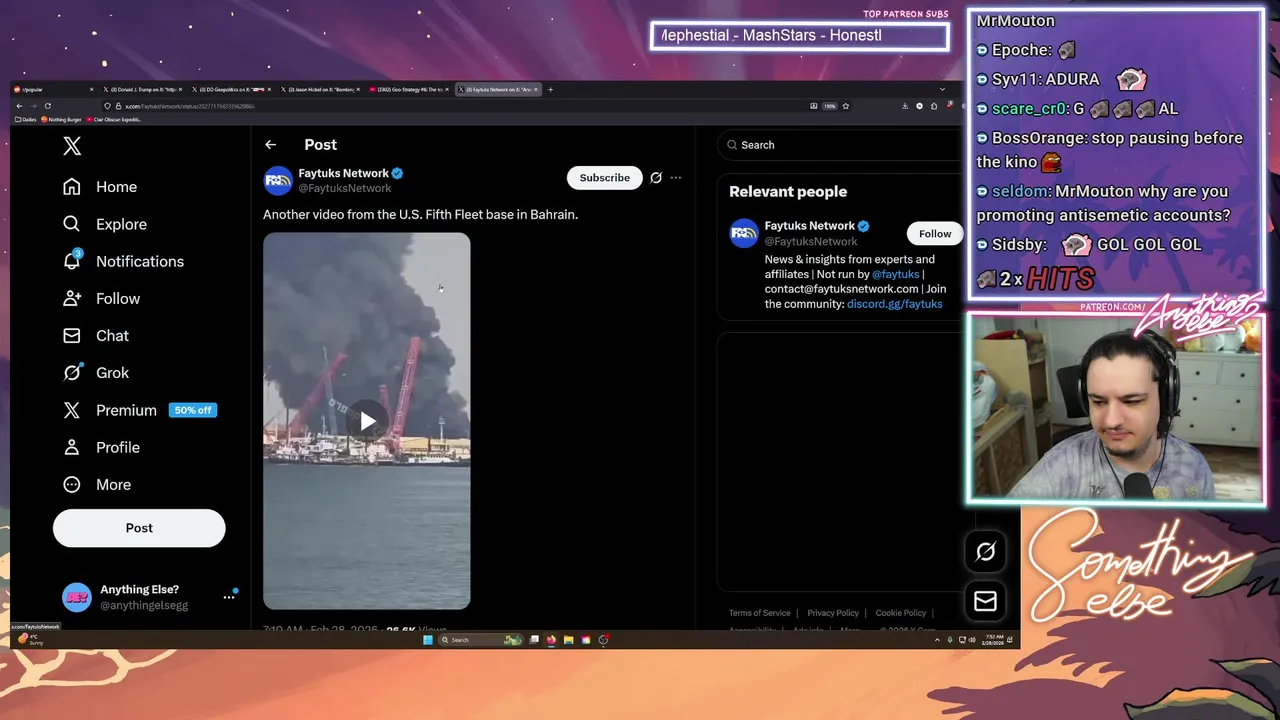Subscribe to Faytuks Network

pyautogui.click(x=605, y=177)
